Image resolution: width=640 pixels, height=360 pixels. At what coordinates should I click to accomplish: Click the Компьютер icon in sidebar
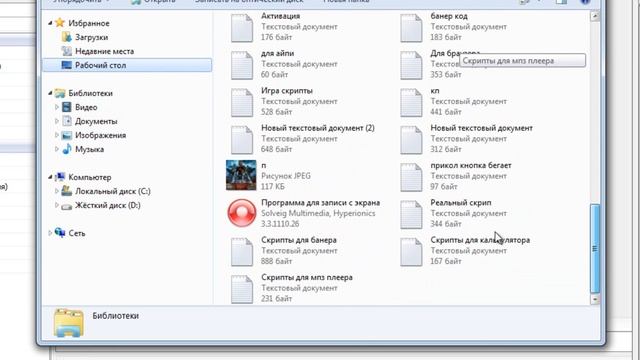pyautogui.click(x=60, y=177)
